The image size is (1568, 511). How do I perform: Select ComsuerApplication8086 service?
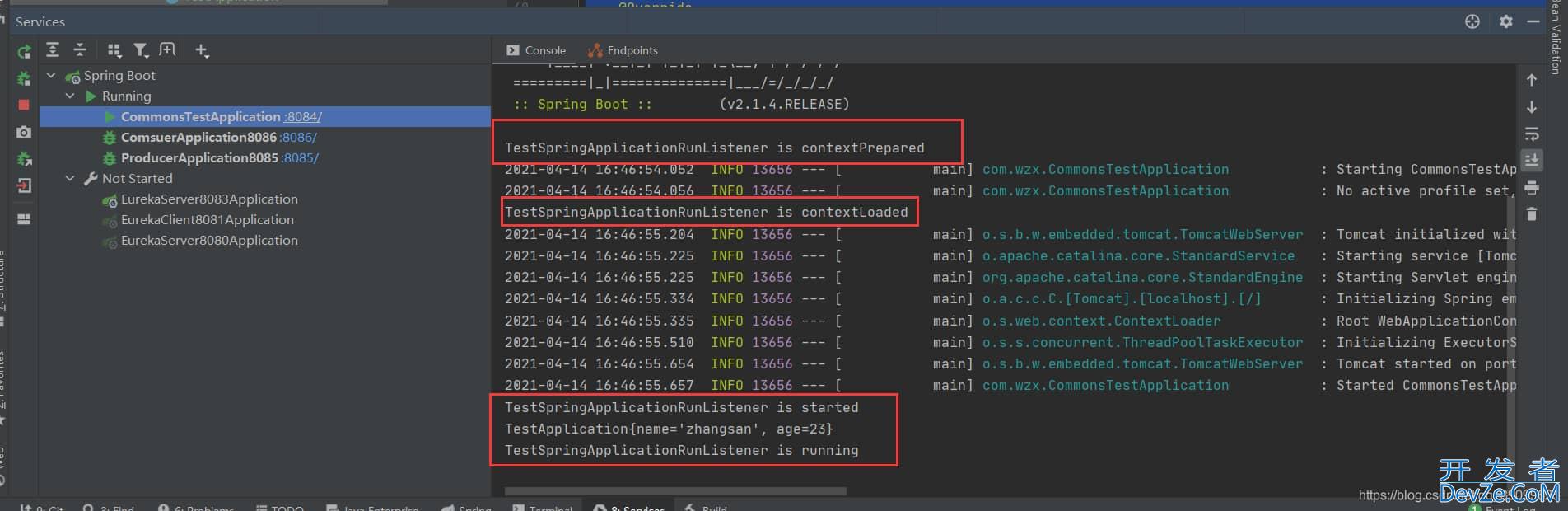[198, 137]
